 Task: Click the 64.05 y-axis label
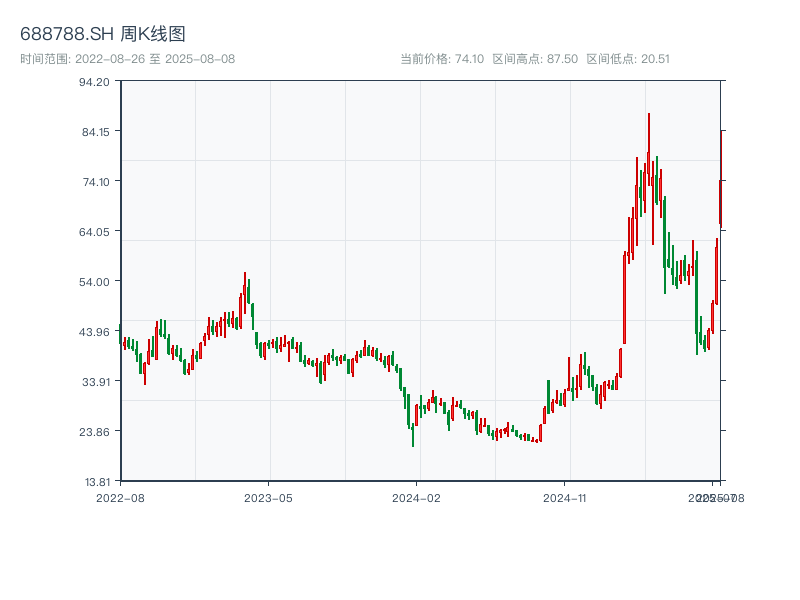click(x=94, y=231)
